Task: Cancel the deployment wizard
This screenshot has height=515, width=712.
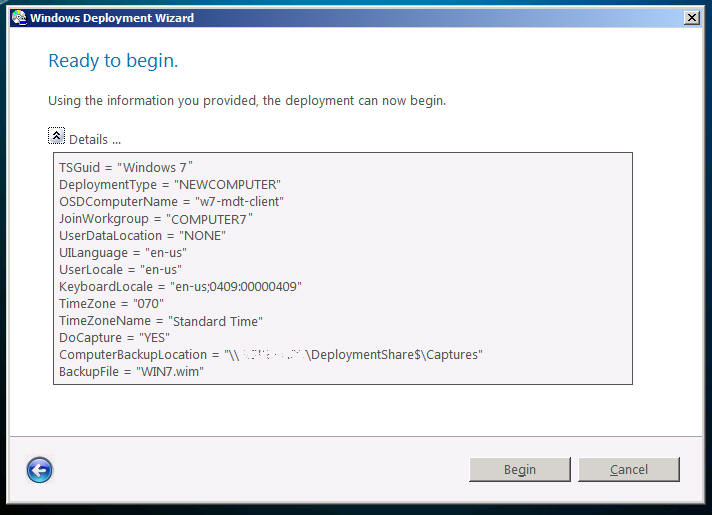Action: tap(628, 470)
